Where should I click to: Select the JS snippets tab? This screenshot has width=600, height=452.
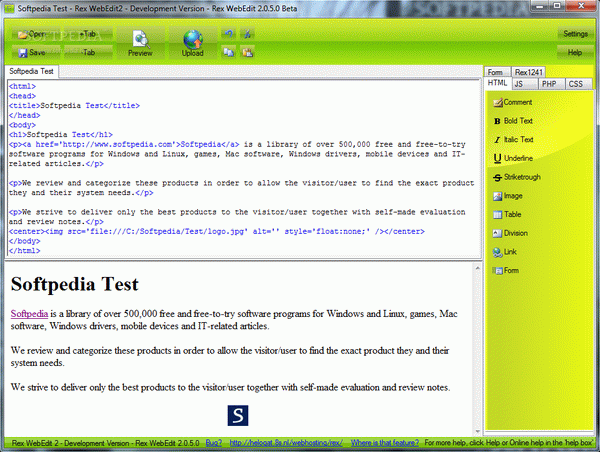coord(524,84)
